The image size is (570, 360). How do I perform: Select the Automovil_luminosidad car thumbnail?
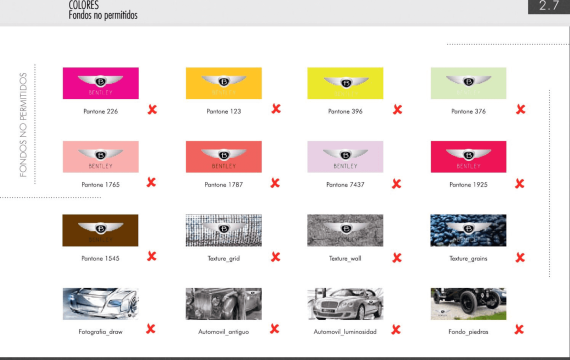[345, 304]
